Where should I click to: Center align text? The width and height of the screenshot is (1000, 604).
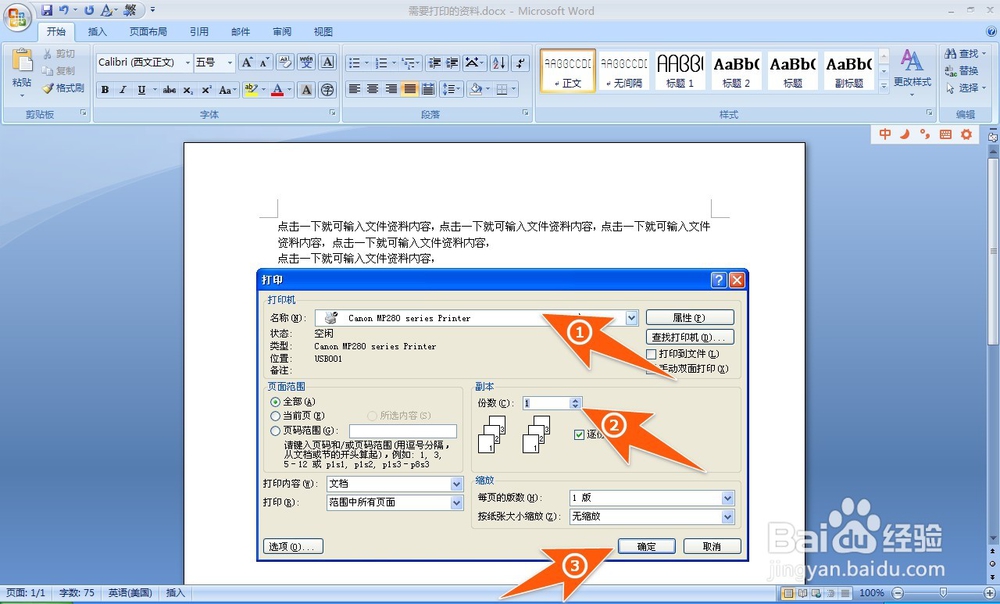pyautogui.click(x=373, y=89)
